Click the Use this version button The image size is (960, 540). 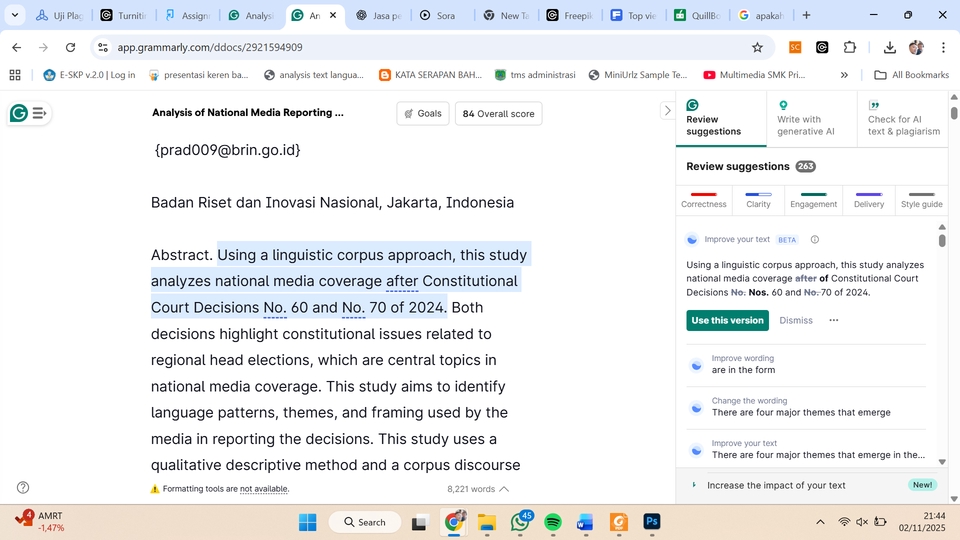click(727, 320)
